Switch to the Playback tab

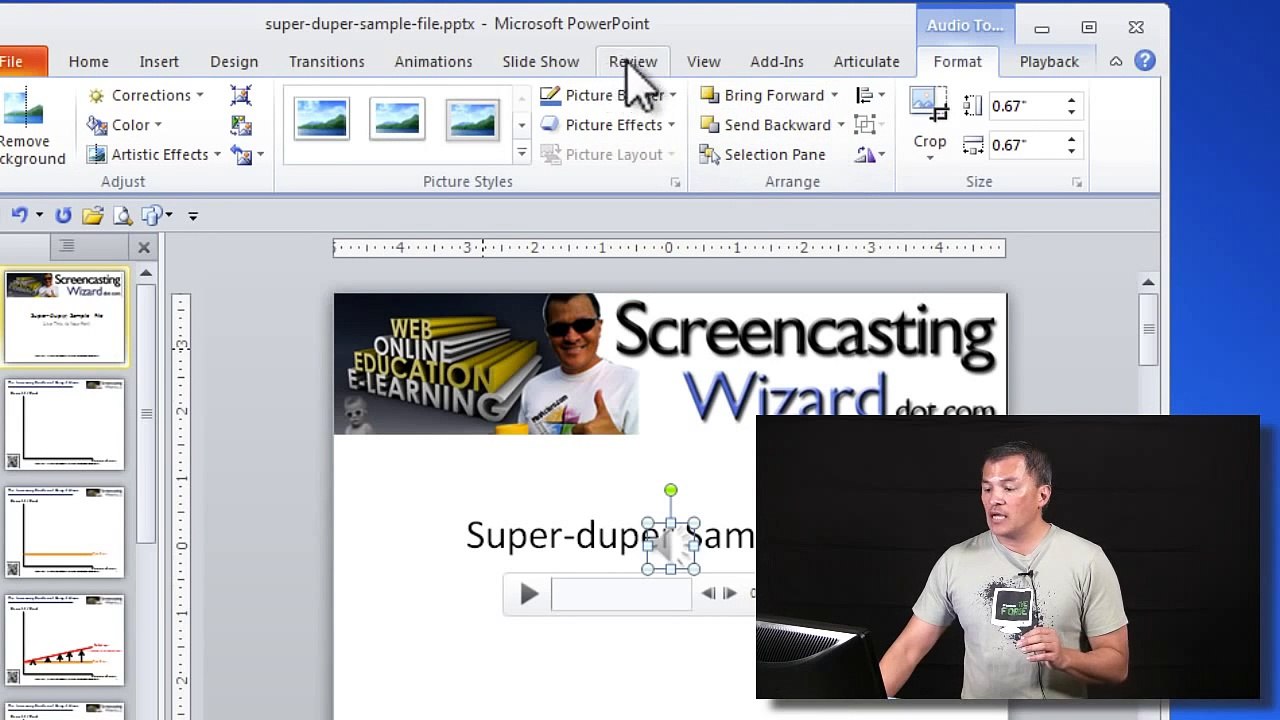click(1049, 61)
